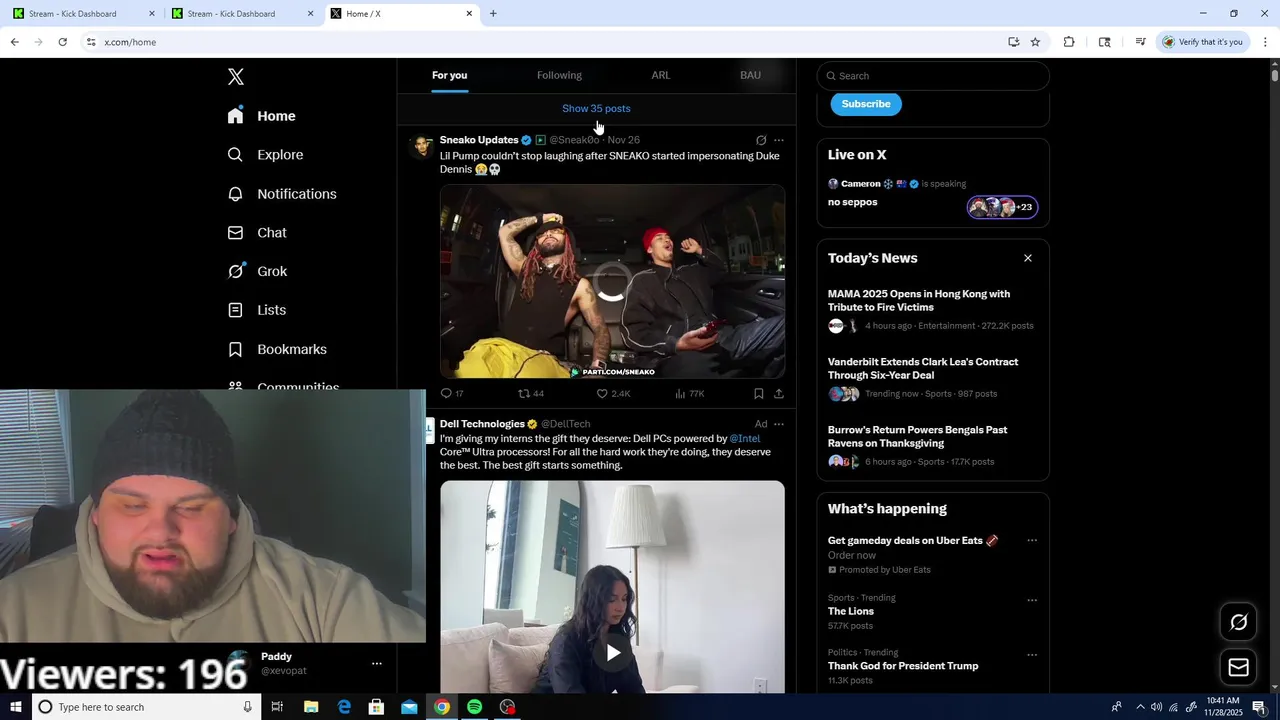The image size is (1280, 720).
Task: Open more options on Sneako Updates post
Action: pos(779,140)
